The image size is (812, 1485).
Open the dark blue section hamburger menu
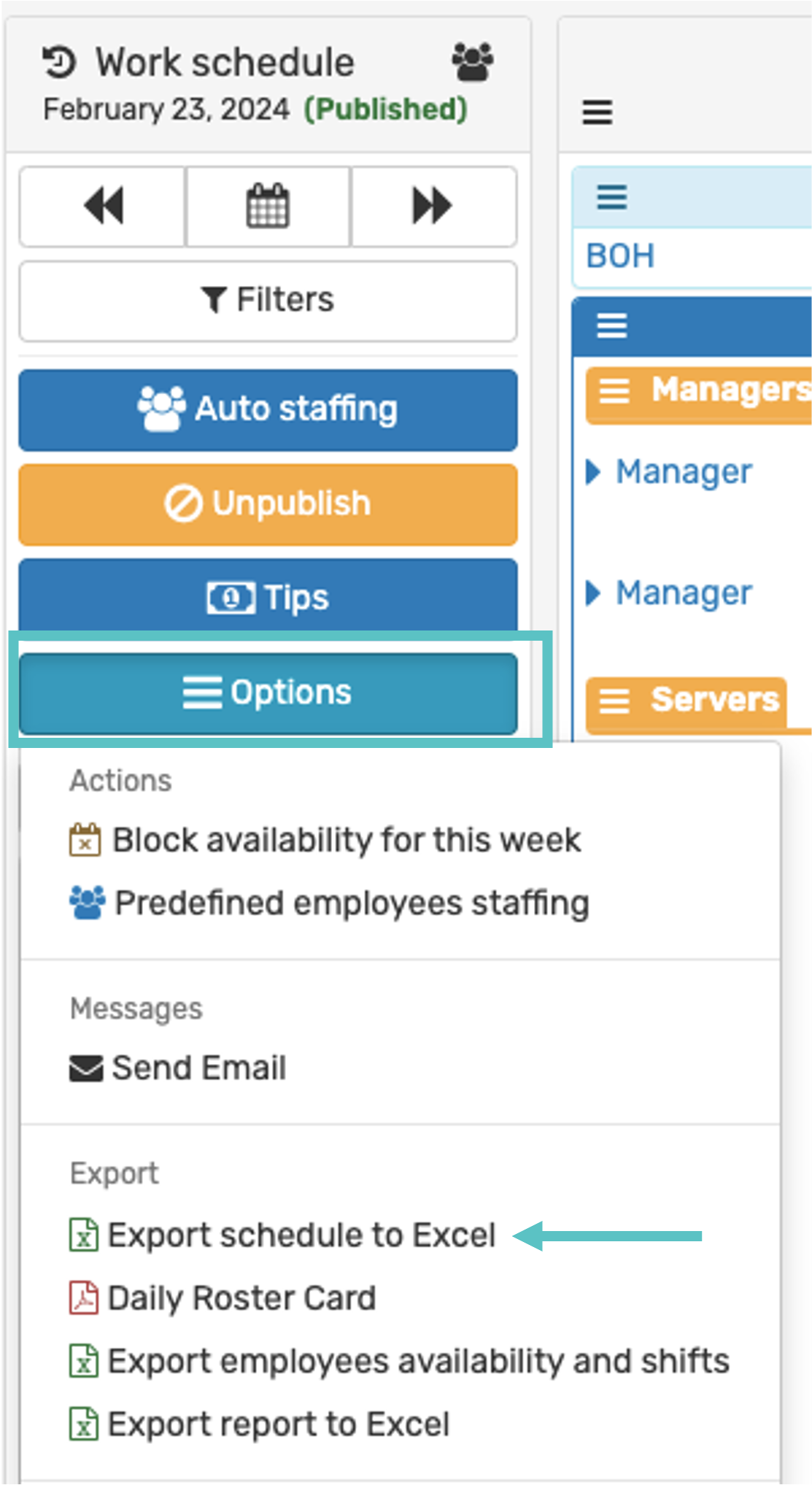coord(611,325)
